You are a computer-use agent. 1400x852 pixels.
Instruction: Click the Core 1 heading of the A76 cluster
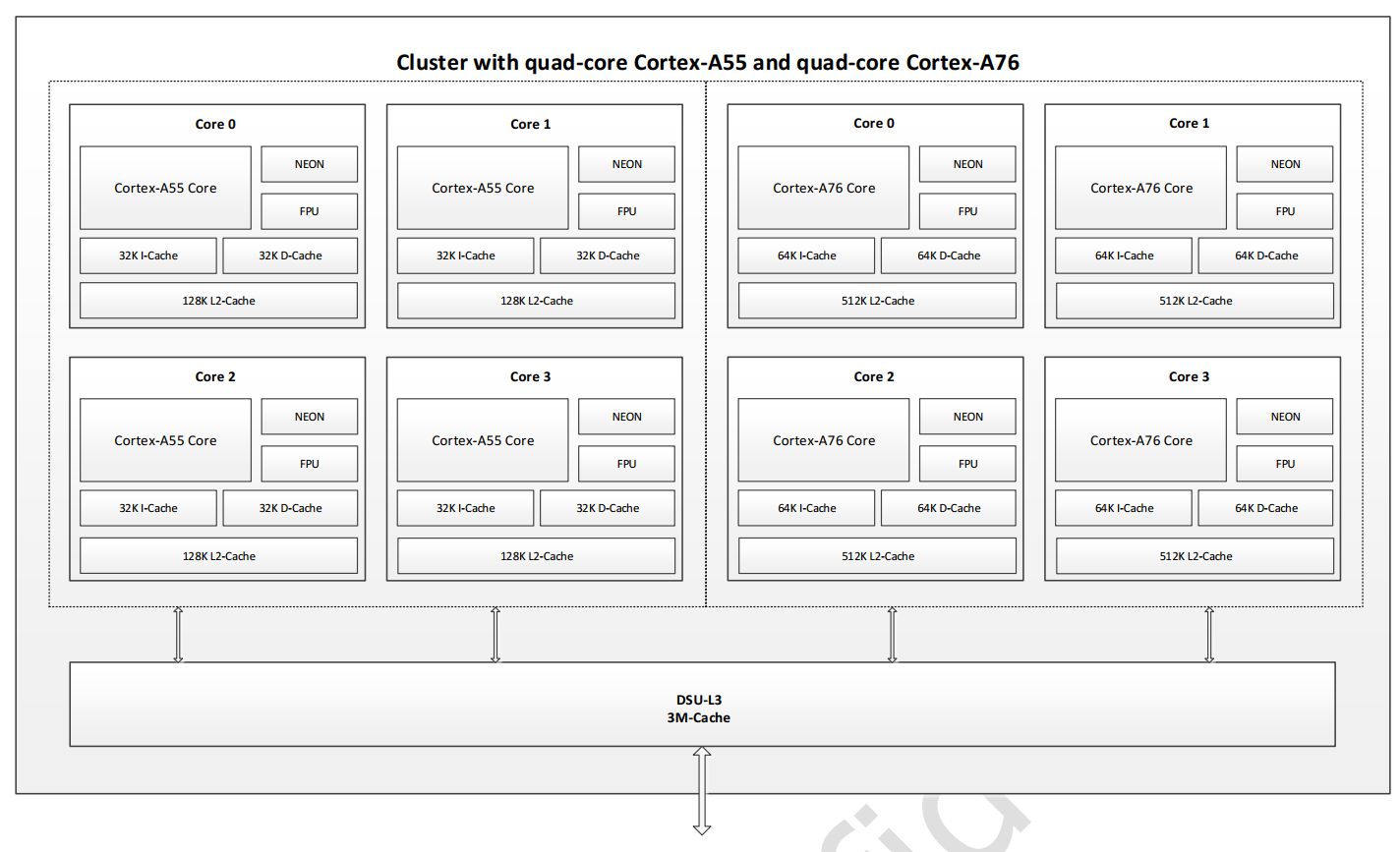pos(1190,123)
